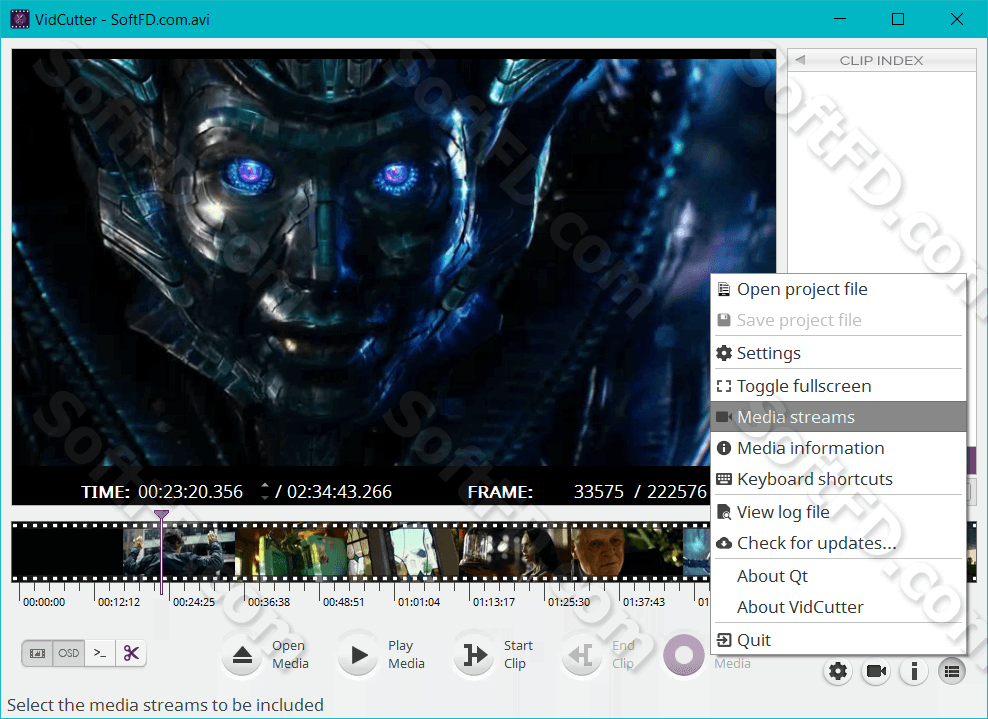This screenshot has width=988, height=719.
Task: Click the current time field 00:23:20.356
Action: coord(190,492)
